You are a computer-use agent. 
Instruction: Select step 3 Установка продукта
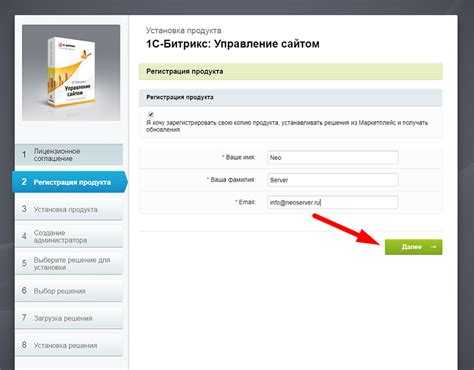tap(69, 209)
